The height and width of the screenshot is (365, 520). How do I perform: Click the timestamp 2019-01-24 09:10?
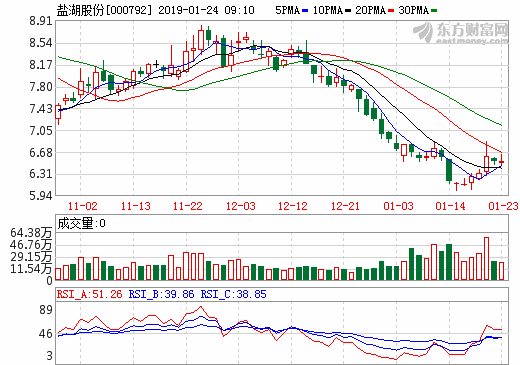click(206, 10)
